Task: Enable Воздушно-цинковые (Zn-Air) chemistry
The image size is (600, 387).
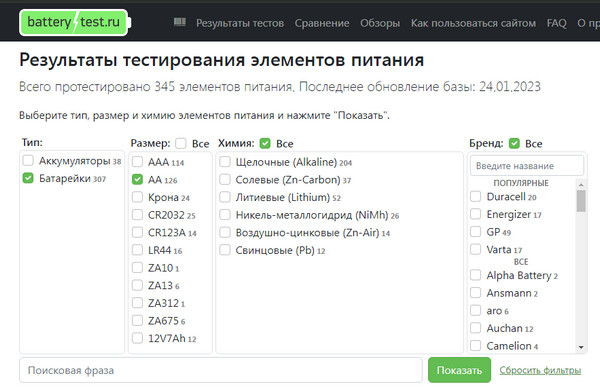Action: point(225,232)
